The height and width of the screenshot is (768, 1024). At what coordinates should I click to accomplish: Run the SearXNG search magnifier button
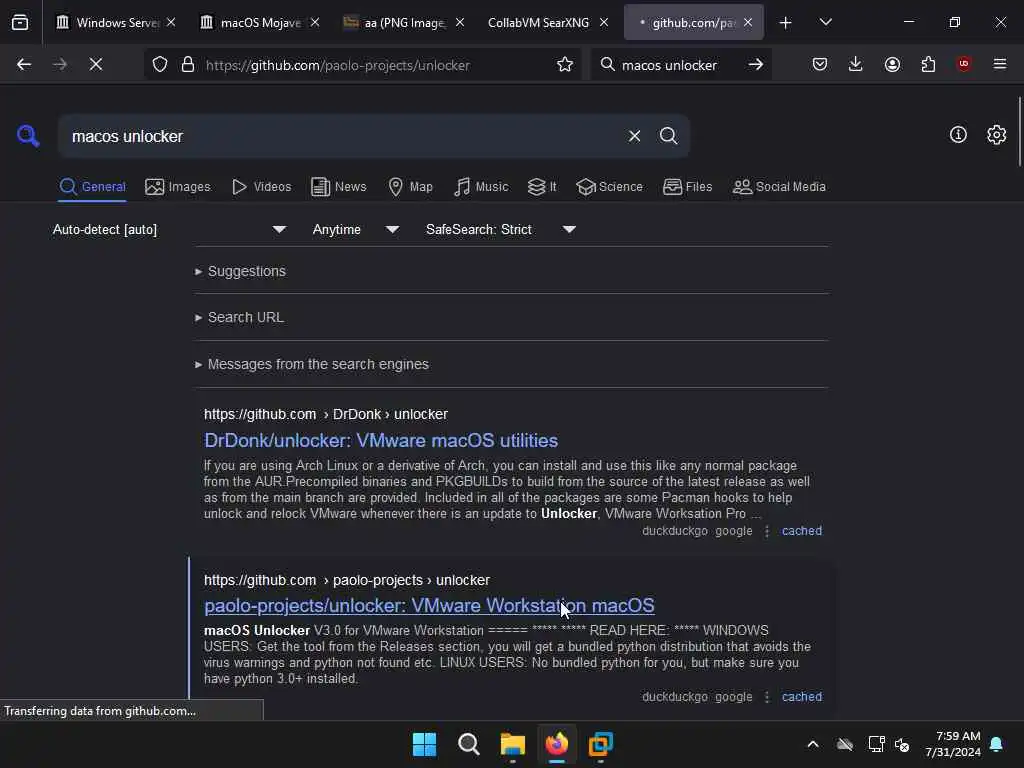click(668, 136)
